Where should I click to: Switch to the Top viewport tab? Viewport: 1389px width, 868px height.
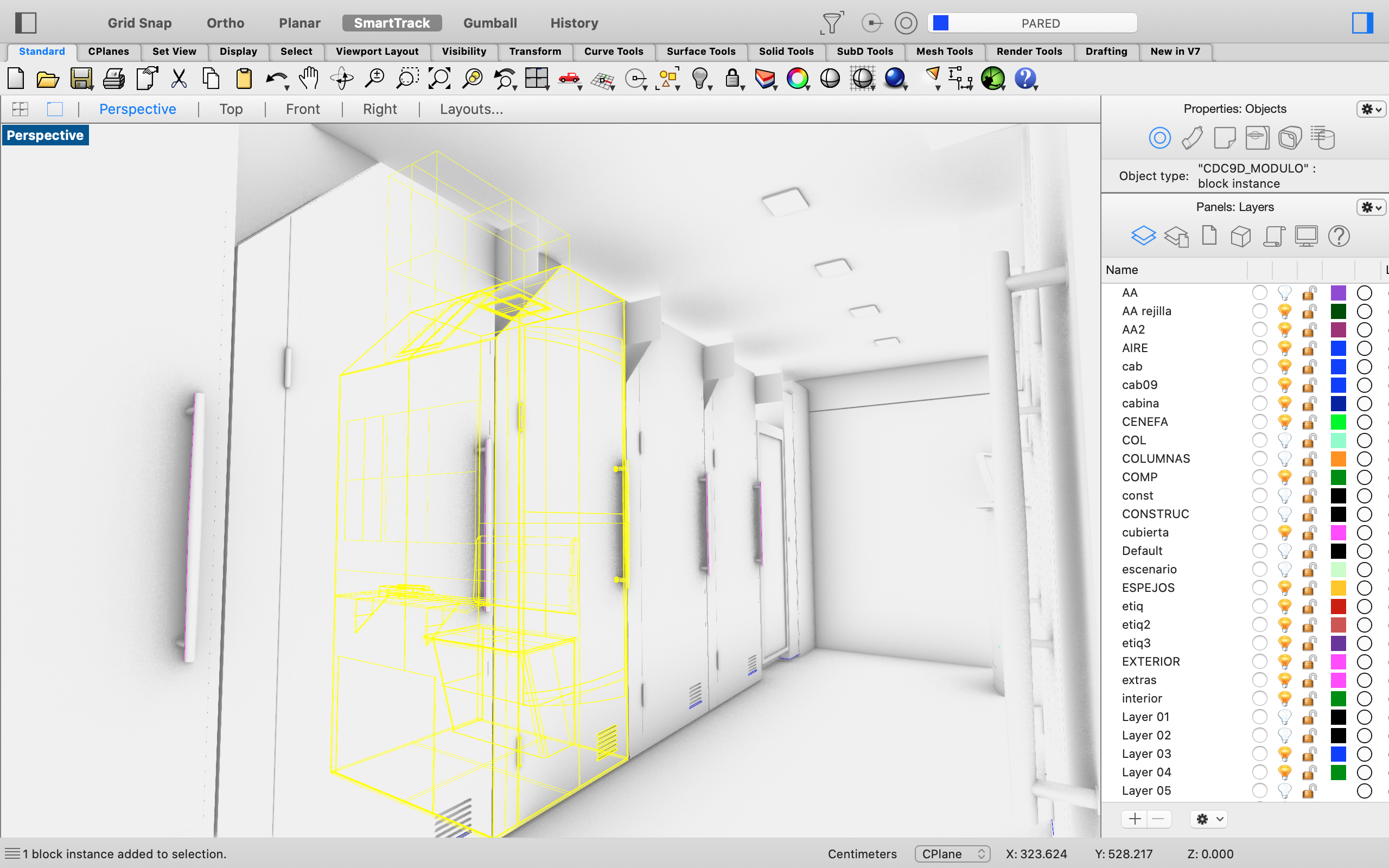point(231,109)
